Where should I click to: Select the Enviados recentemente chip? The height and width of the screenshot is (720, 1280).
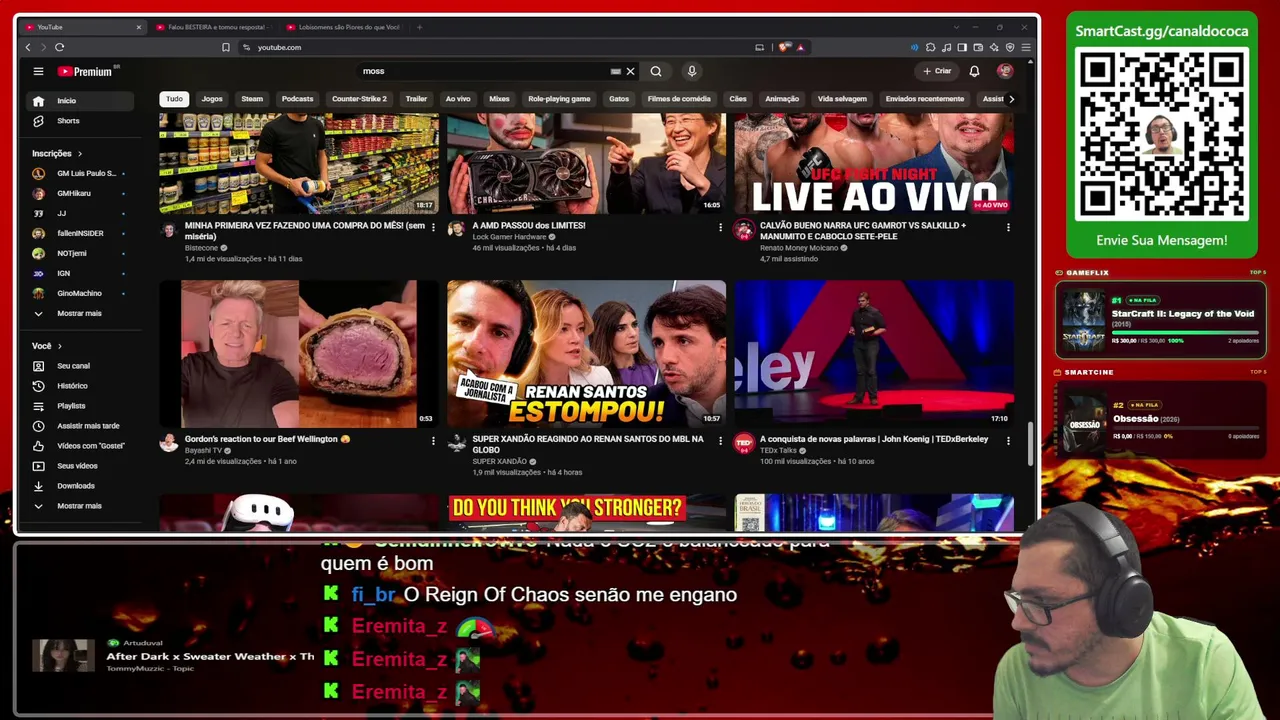pos(925,99)
